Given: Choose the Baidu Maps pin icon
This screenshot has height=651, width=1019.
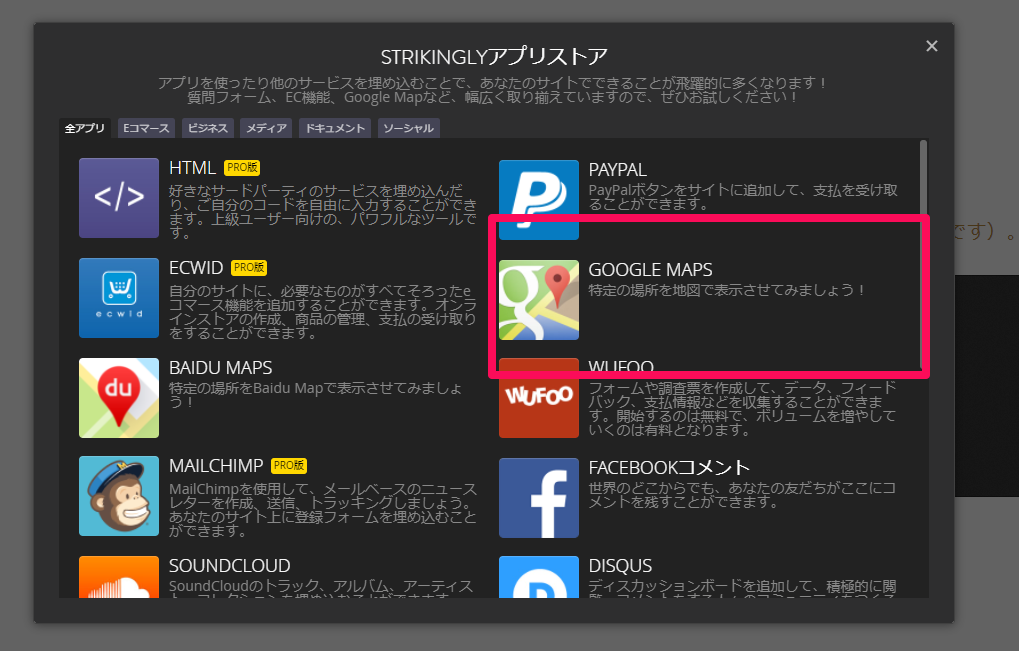Looking at the screenshot, I should [119, 398].
